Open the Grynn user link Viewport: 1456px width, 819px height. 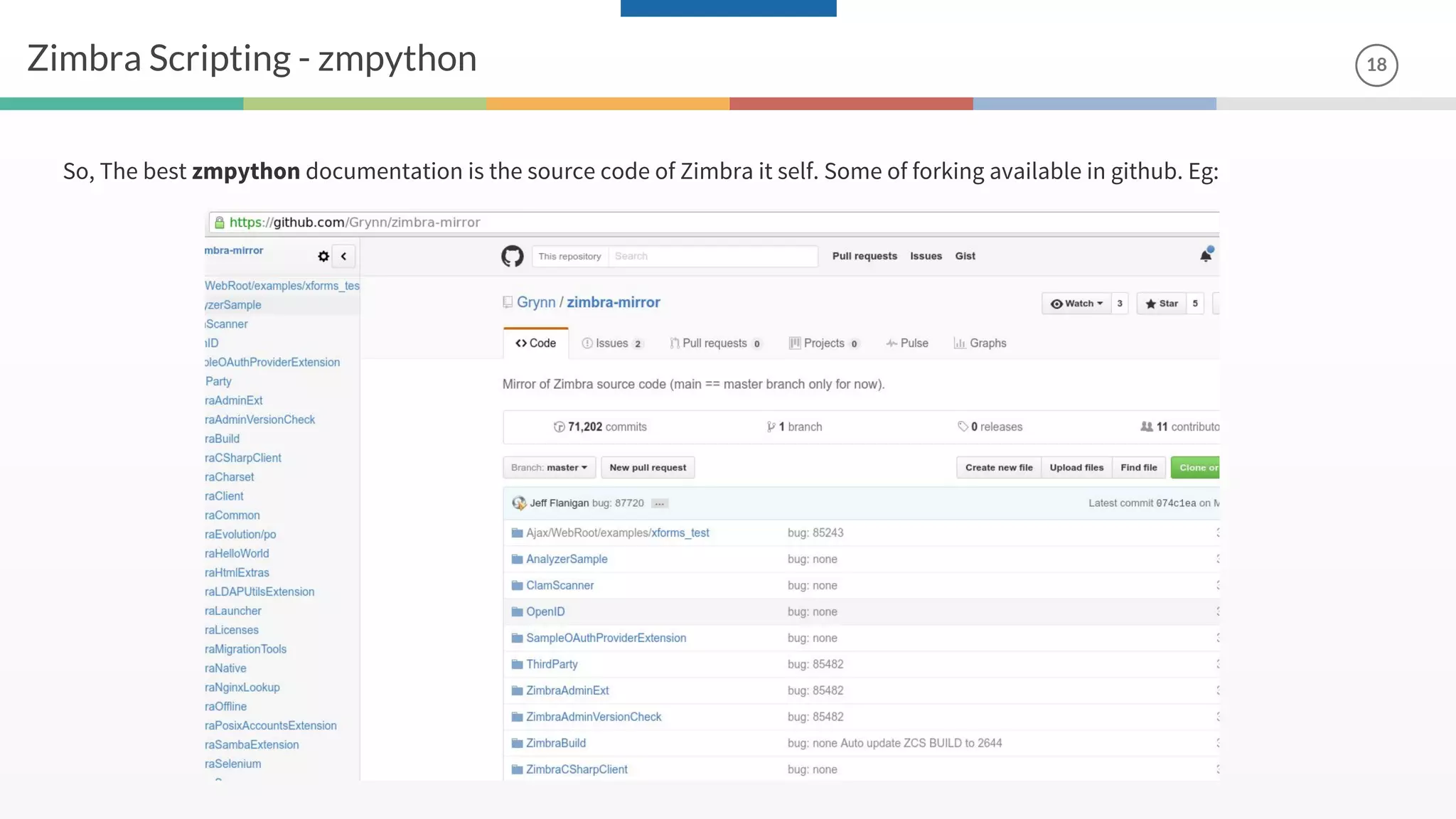pos(536,302)
